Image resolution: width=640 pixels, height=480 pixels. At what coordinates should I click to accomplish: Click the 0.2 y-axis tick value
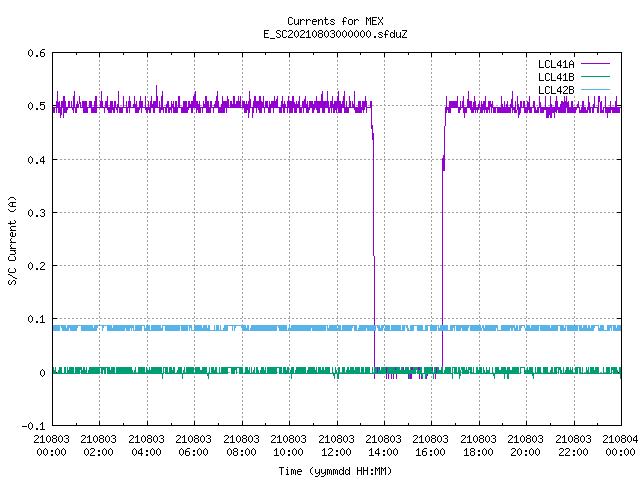click(x=36, y=266)
